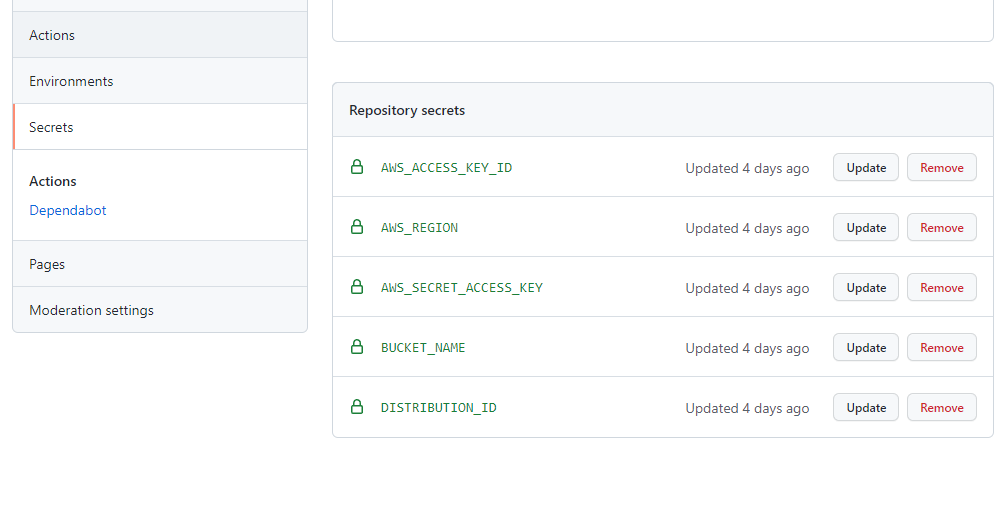This screenshot has width=1004, height=511.
Task: Click lock icon beside AWS_ACCESS_KEY_ID
Action: 357,167
